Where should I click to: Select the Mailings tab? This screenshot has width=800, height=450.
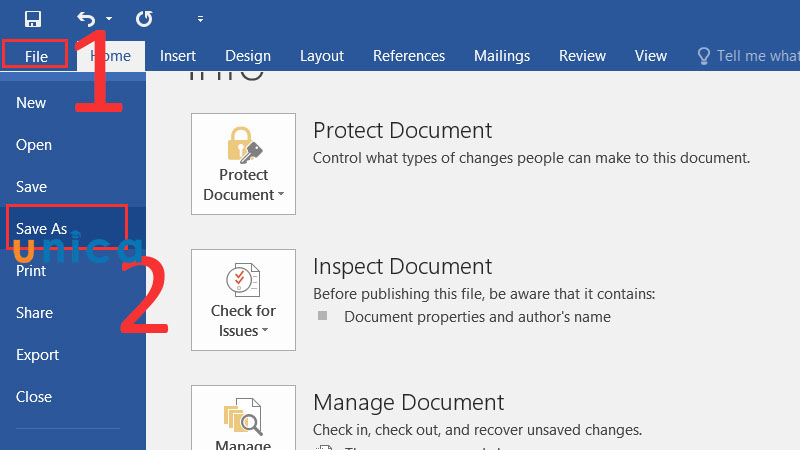click(502, 56)
